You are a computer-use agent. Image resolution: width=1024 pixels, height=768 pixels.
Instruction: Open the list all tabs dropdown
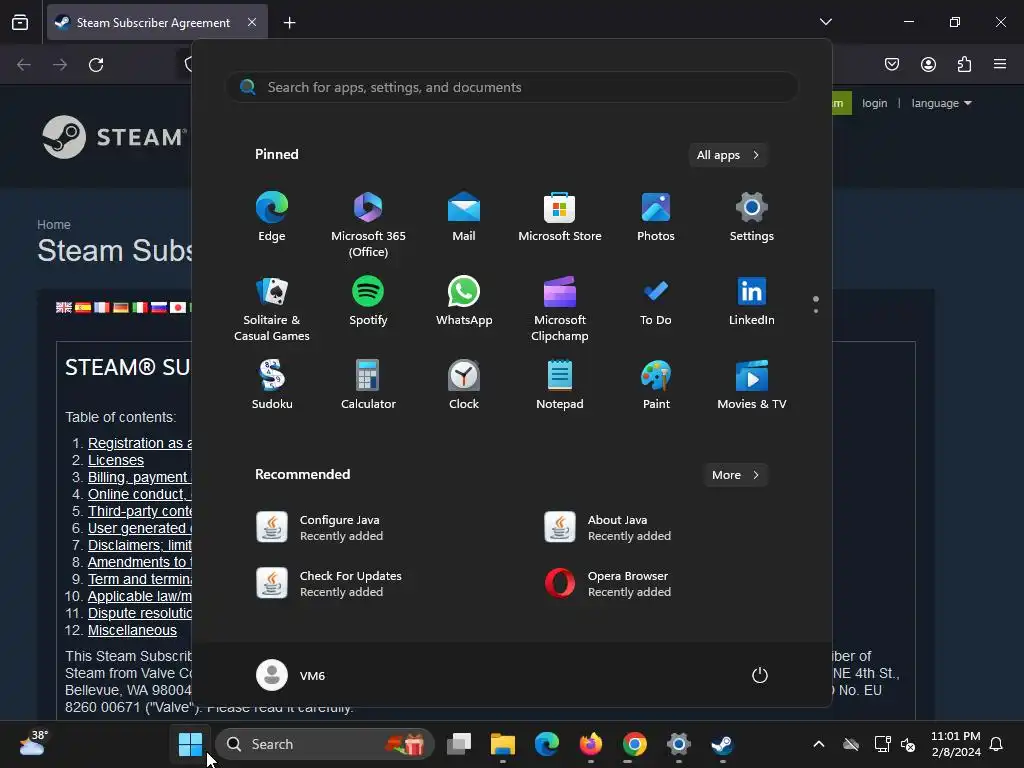pos(825,22)
